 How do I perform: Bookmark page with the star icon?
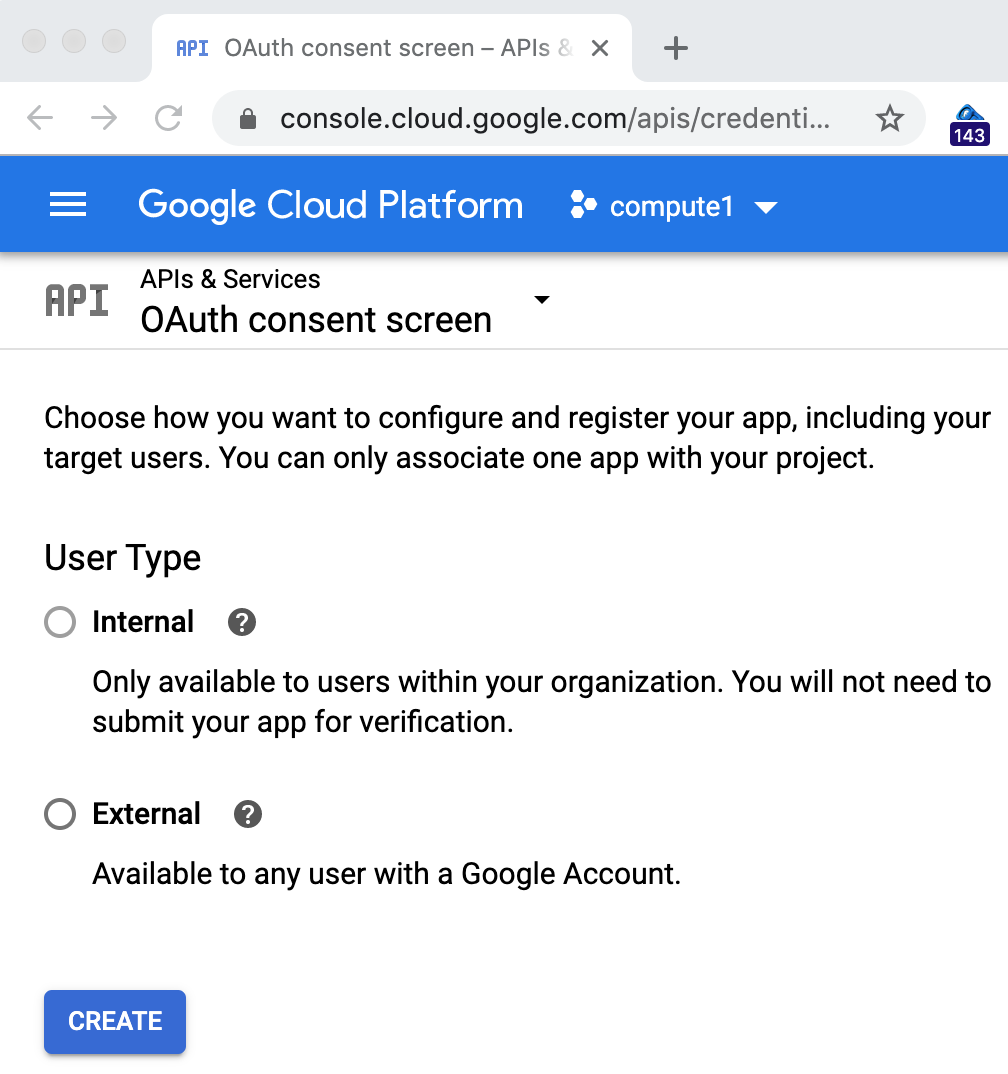coord(888,120)
